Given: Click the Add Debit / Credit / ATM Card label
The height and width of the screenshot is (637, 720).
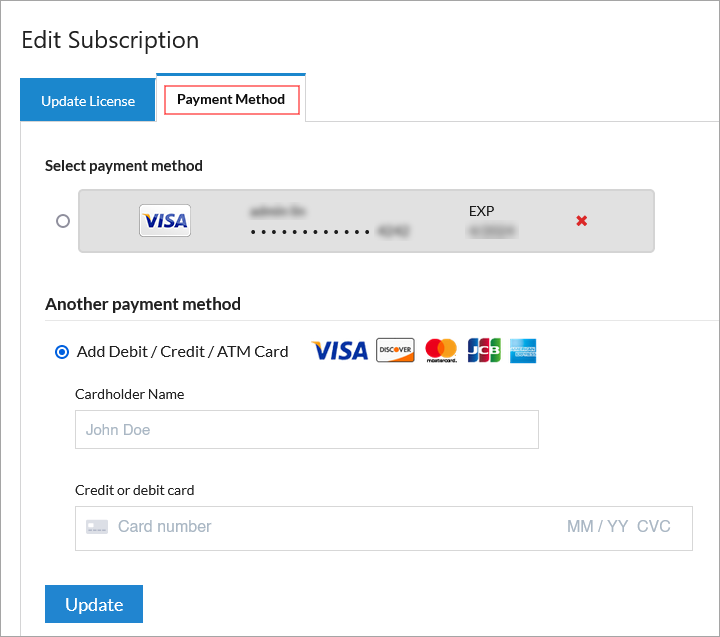Looking at the screenshot, I should pyautogui.click(x=182, y=351).
